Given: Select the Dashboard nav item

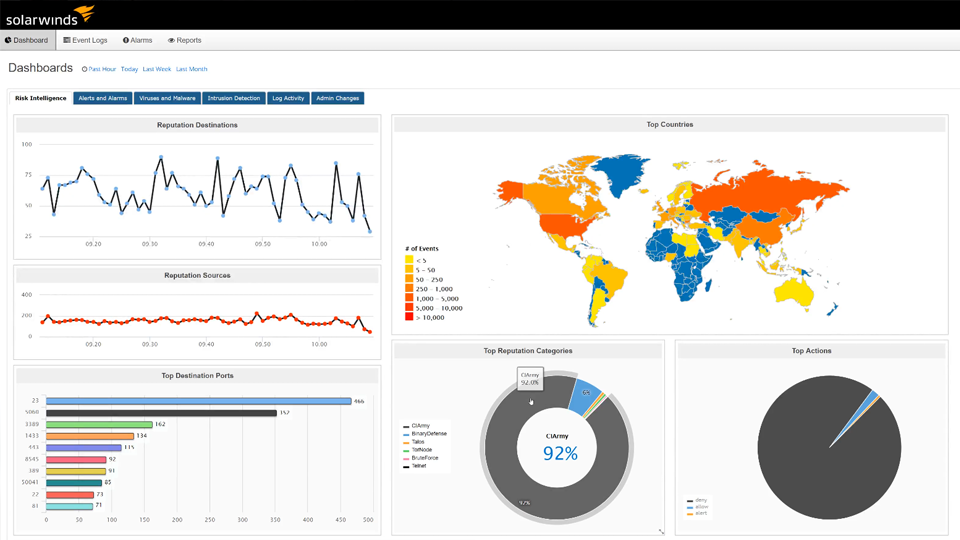Looking at the screenshot, I should [x=27, y=41].
